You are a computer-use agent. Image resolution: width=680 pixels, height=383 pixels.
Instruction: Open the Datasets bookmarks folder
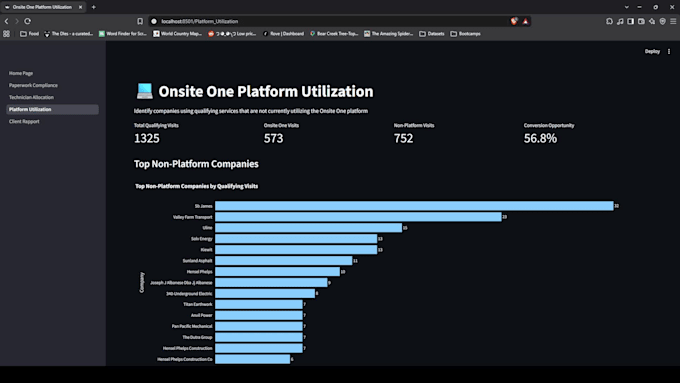(x=432, y=34)
